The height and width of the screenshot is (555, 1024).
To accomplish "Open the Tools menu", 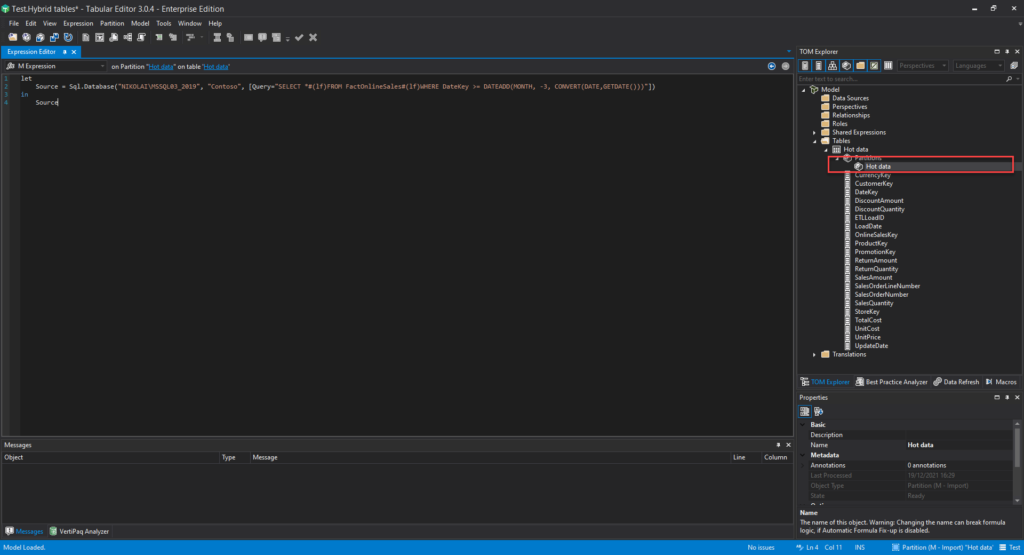I will pyautogui.click(x=163, y=24).
